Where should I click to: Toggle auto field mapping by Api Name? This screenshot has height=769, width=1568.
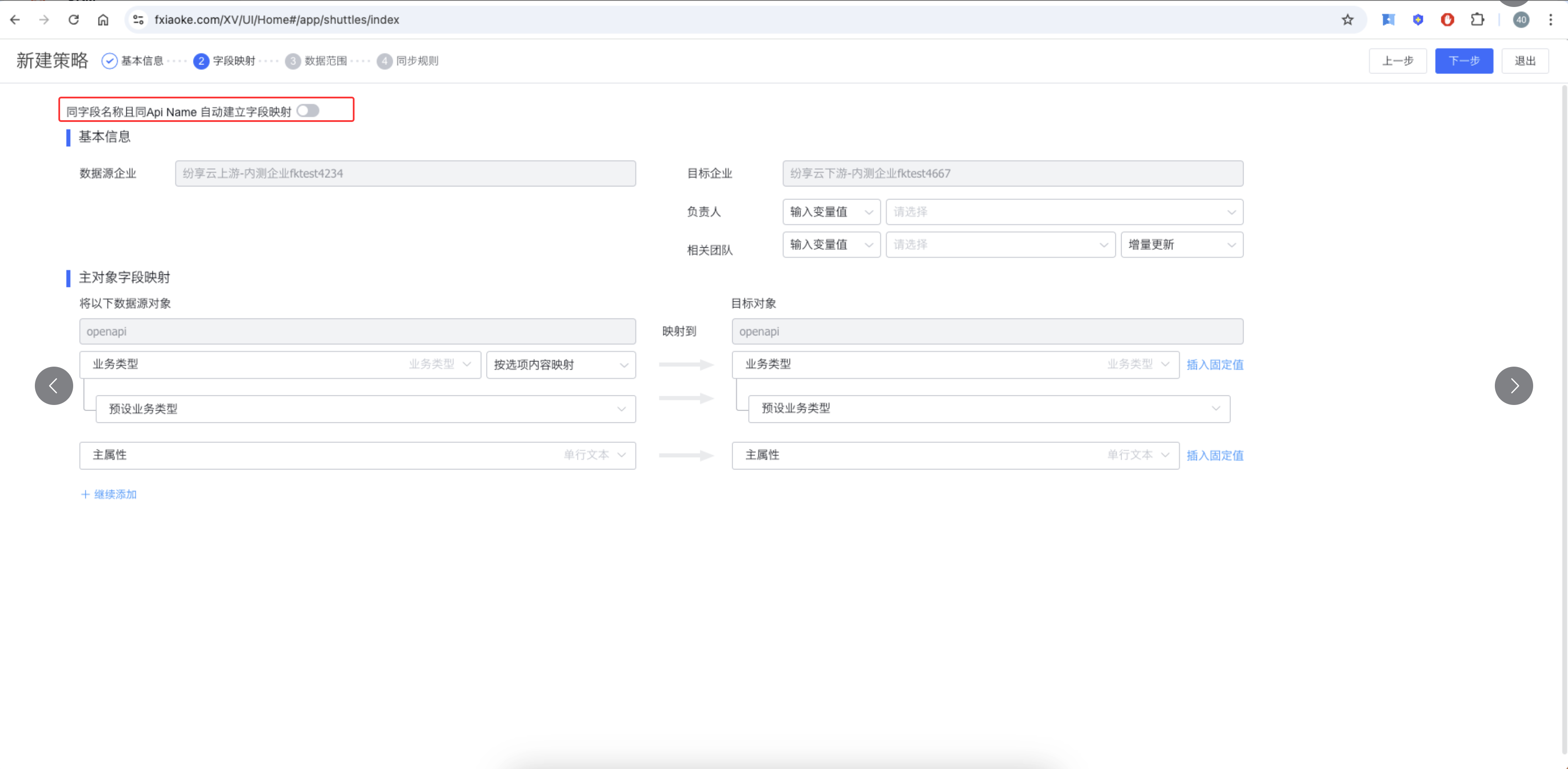[308, 111]
